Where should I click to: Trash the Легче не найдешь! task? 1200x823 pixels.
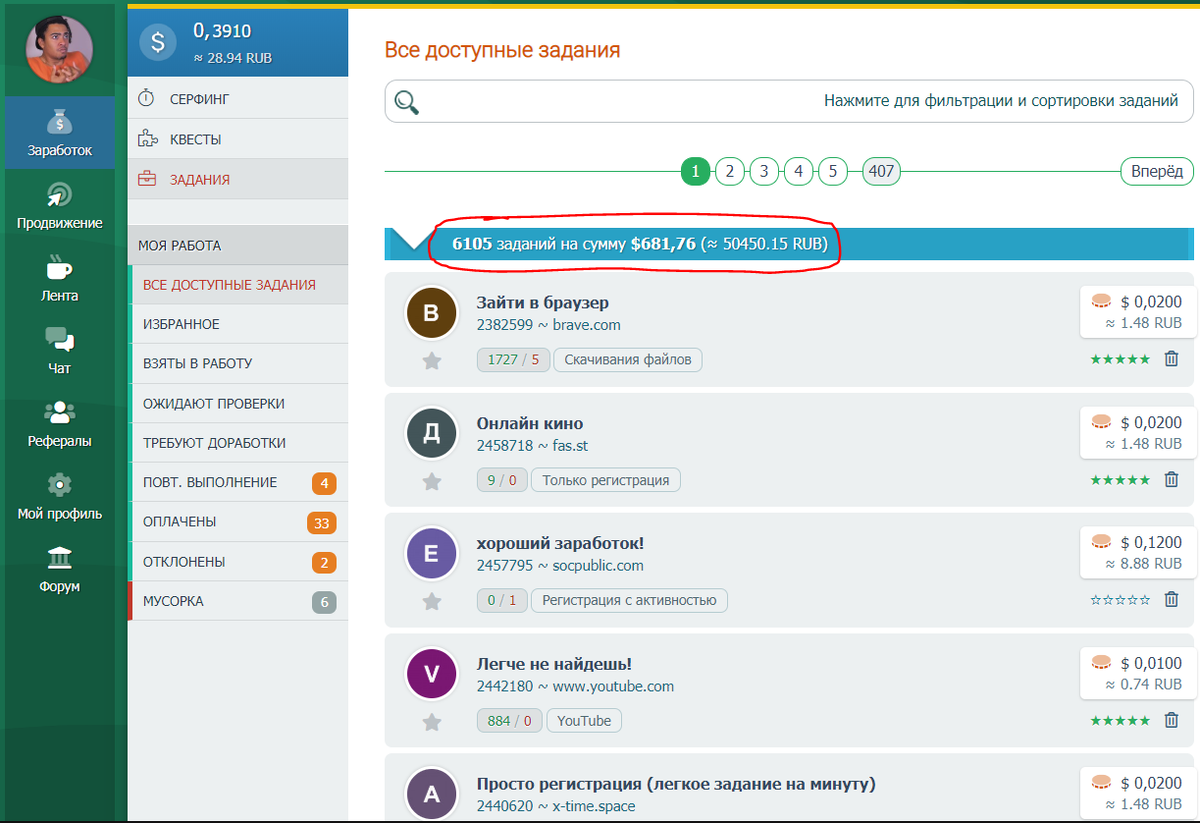1172,719
